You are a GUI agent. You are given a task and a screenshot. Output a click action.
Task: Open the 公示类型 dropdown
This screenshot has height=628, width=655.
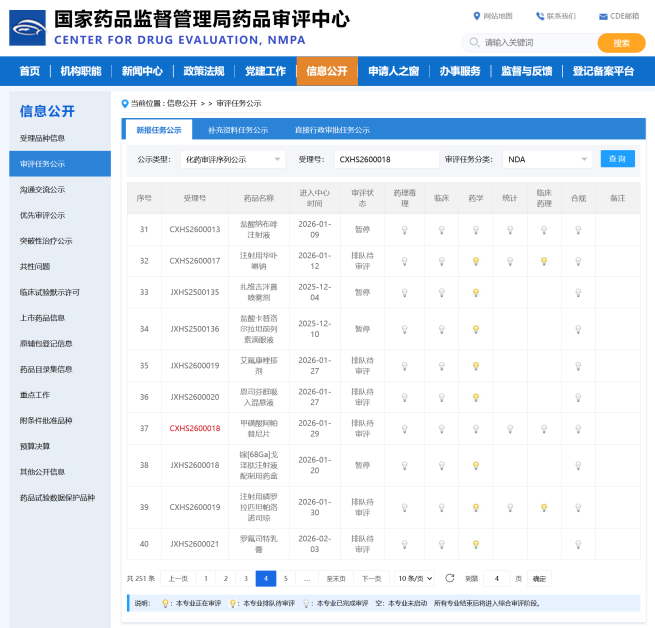[233, 159]
